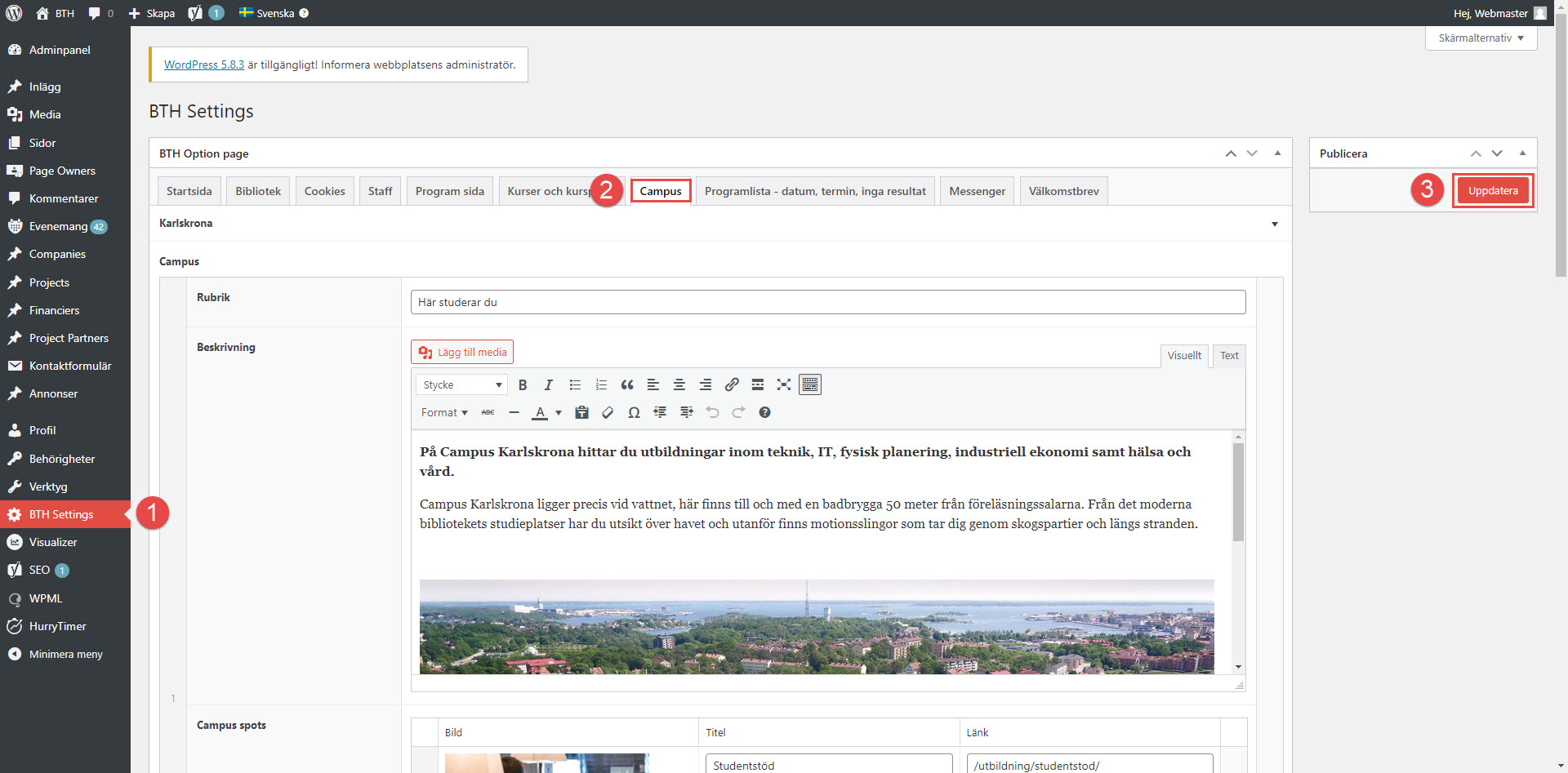1568x773 pixels.
Task: Click the WordPress logo in admin bar
Action: point(14,13)
